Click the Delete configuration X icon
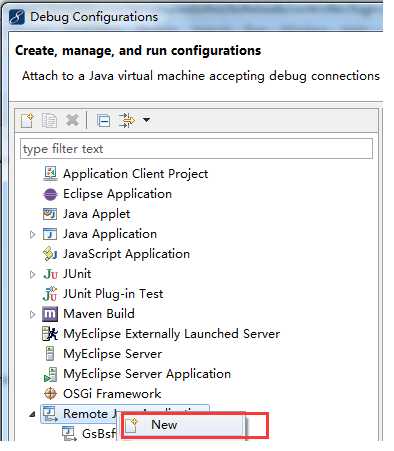 pyautogui.click(x=72, y=120)
